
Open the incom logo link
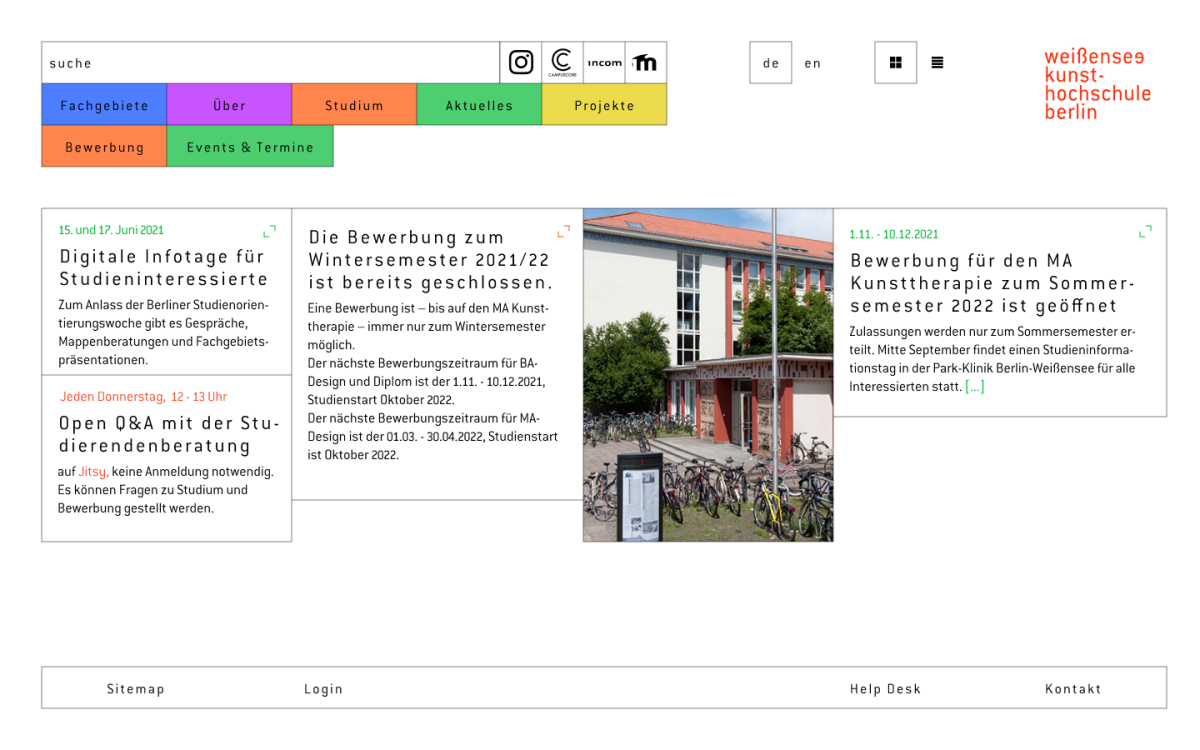click(604, 62)
